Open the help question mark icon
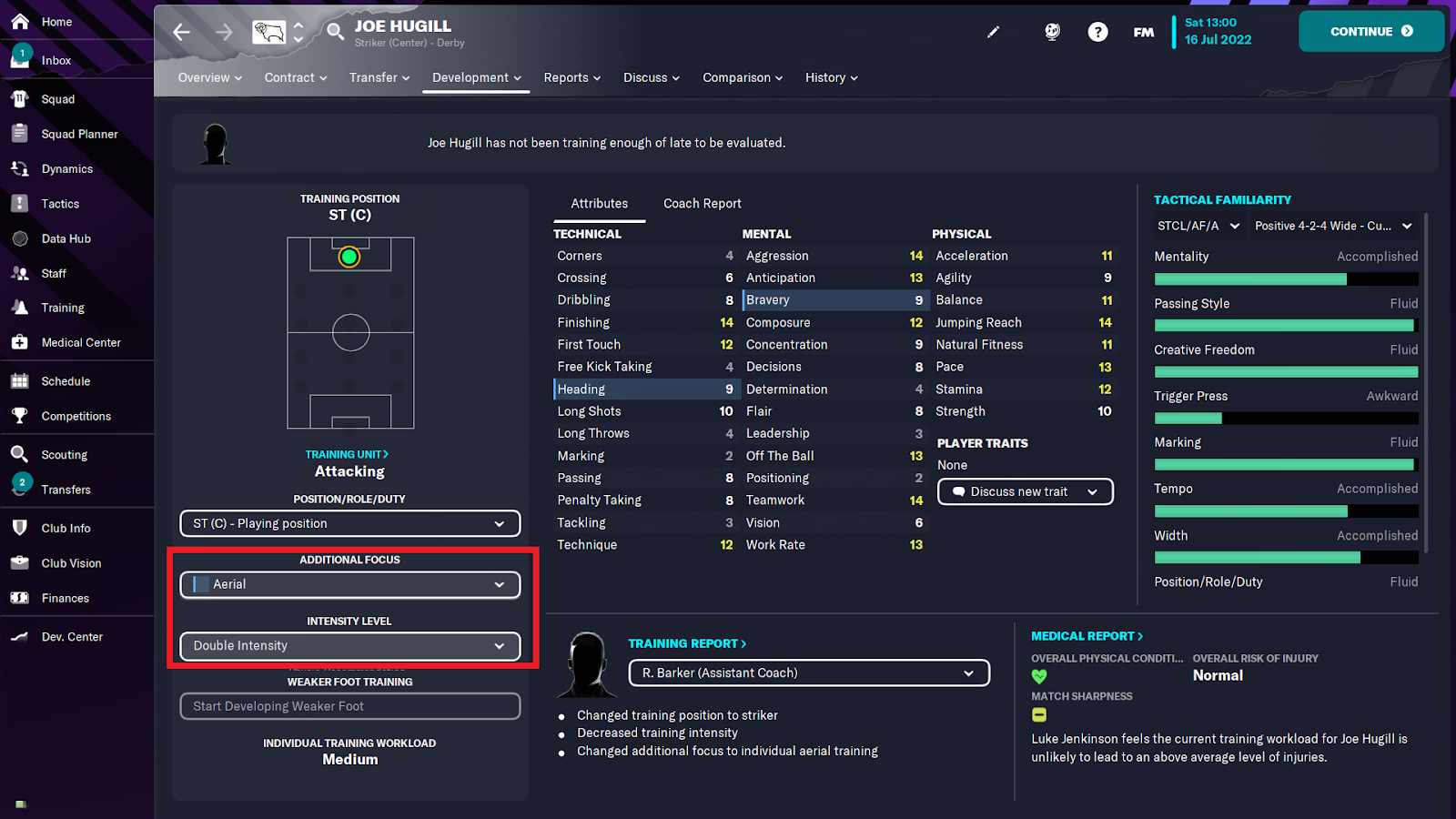The image size is (1456, 819). (1098, 32)
